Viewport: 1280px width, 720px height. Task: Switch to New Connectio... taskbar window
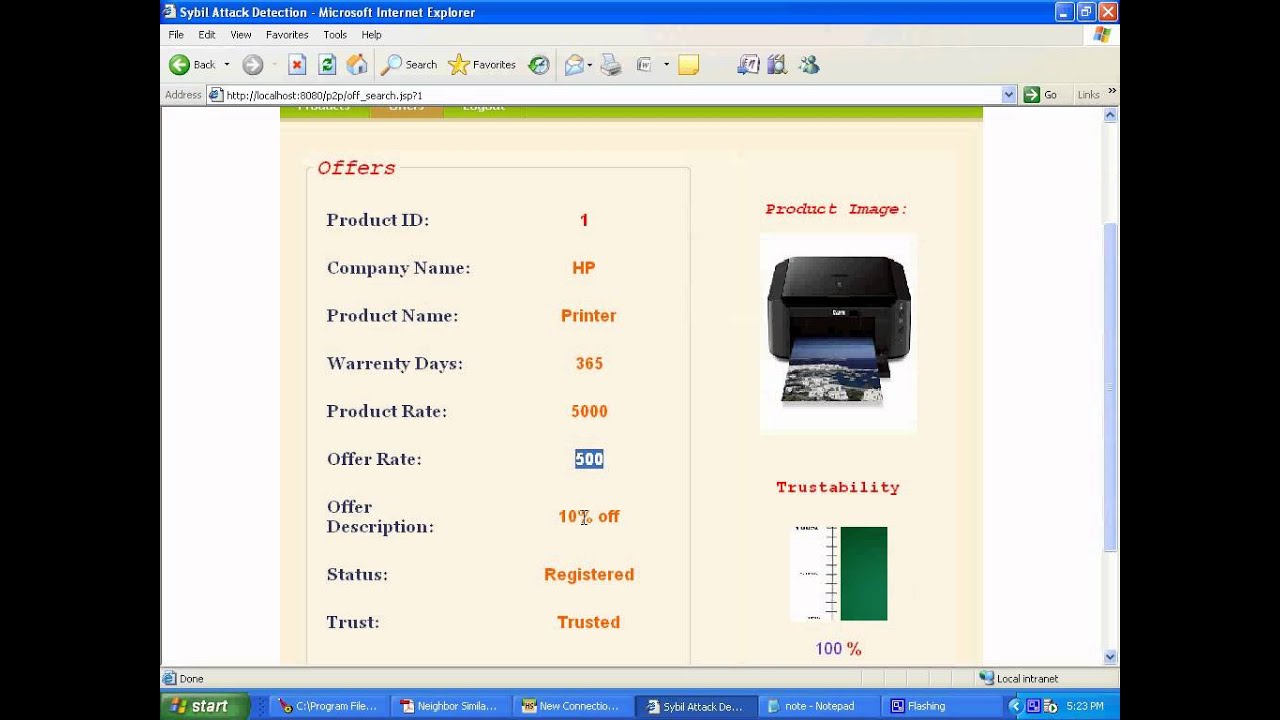572,706
